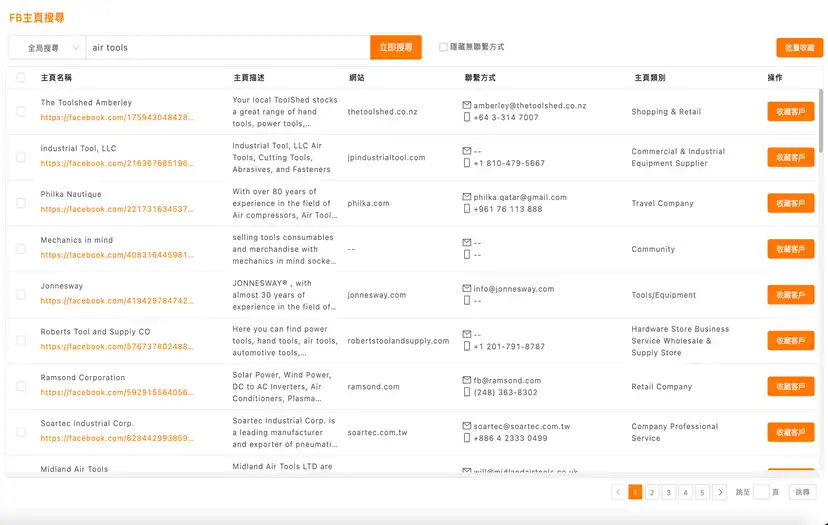This screenshot has width=828, height=525.
Task: Check the row for Ramsond Corporation
Action: (21, 386)
